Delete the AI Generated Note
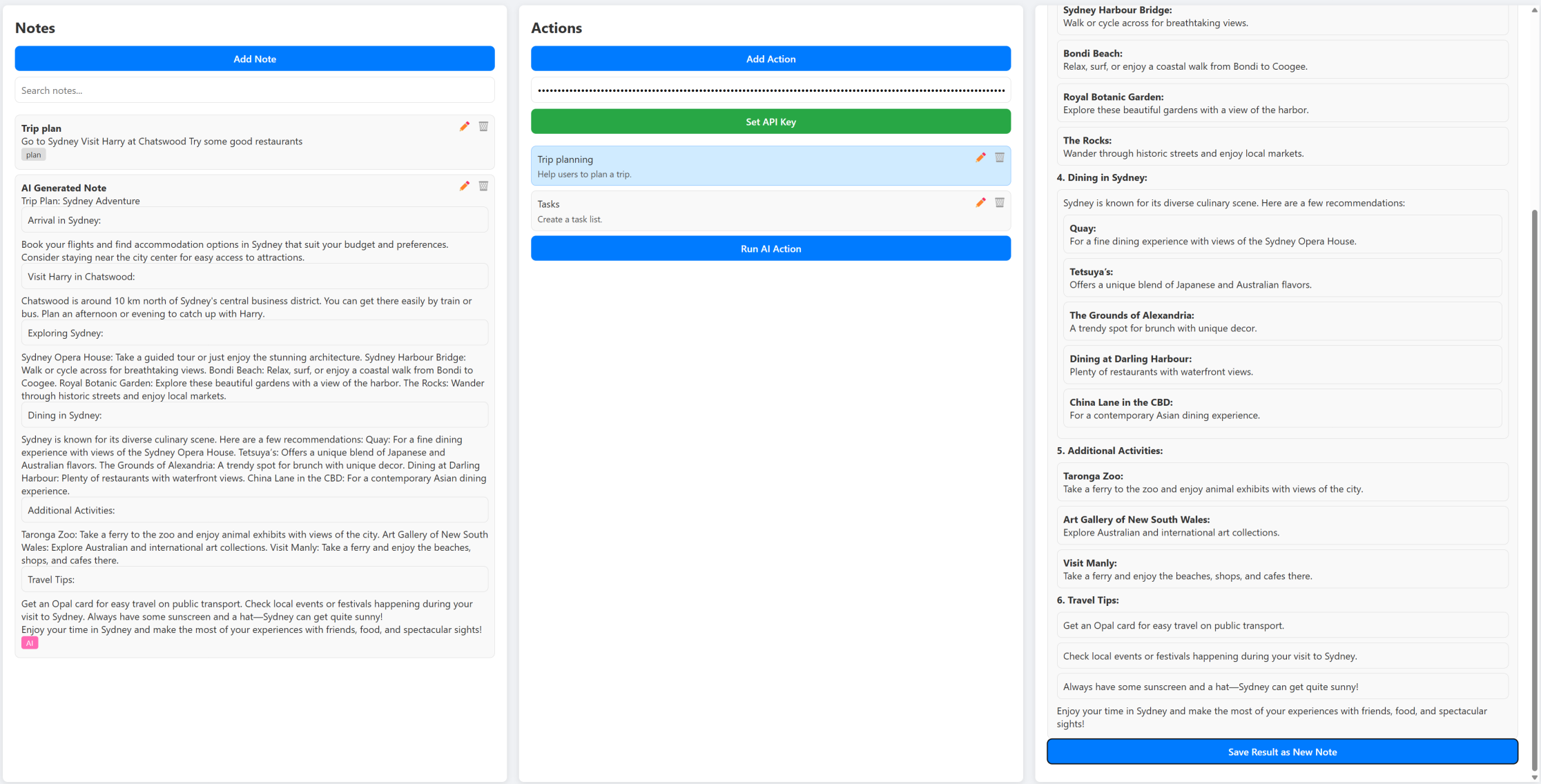Image resolution: width=1541 pixels, height=784 pixels. 483,186
